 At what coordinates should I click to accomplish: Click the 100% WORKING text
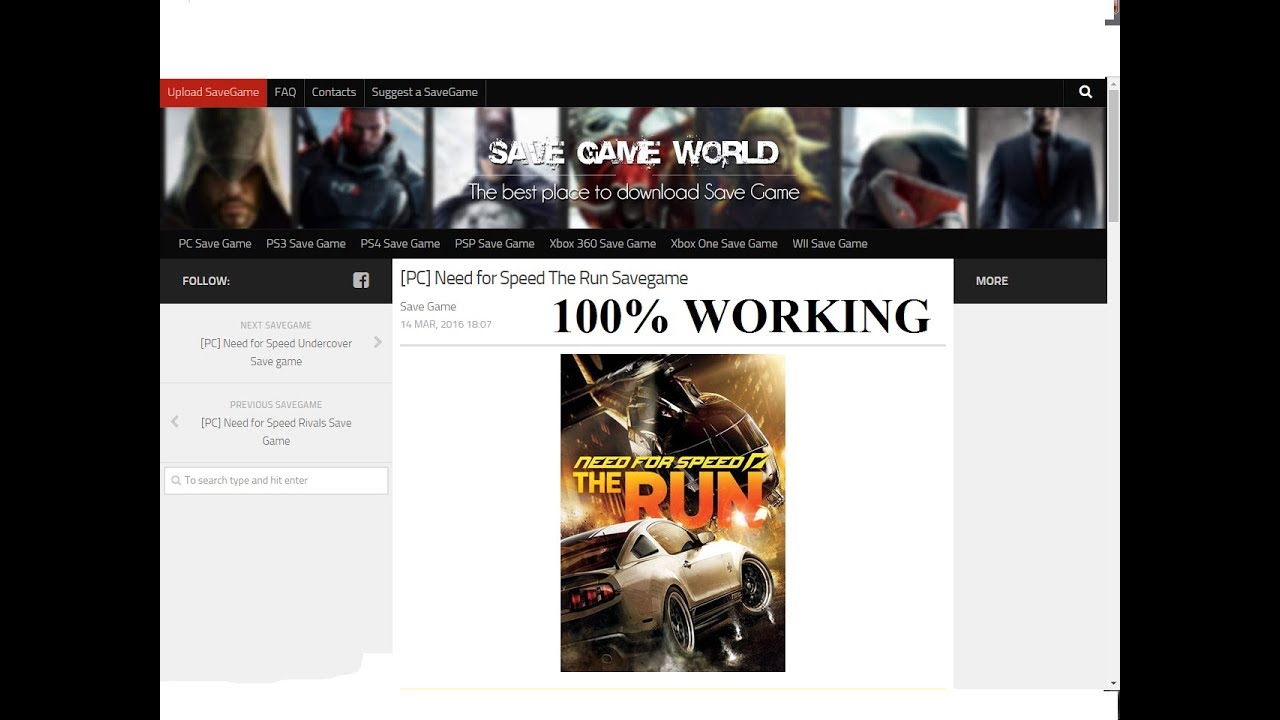(741, 316)
